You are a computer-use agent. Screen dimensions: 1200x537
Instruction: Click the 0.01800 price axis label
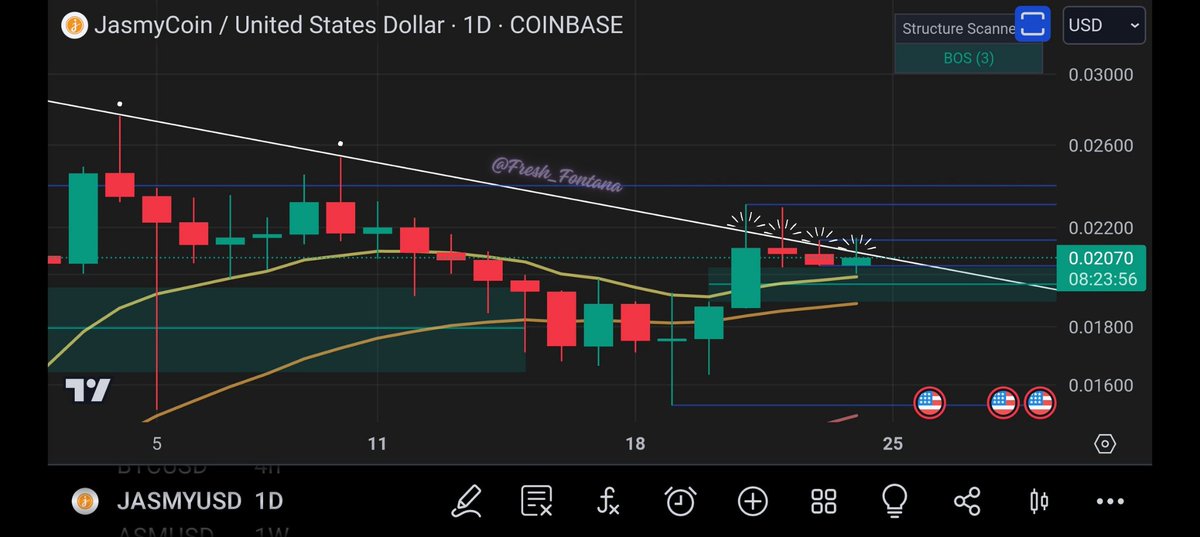(x=1101, y=327)
